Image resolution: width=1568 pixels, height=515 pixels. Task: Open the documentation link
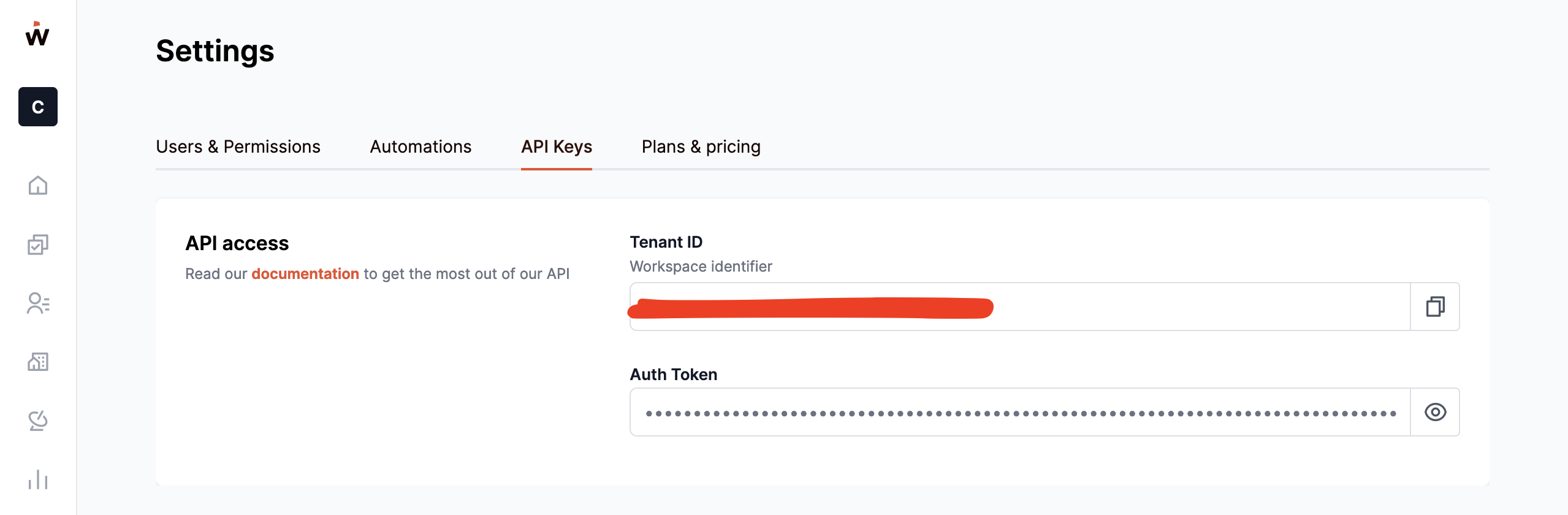[x=305, y=274]
